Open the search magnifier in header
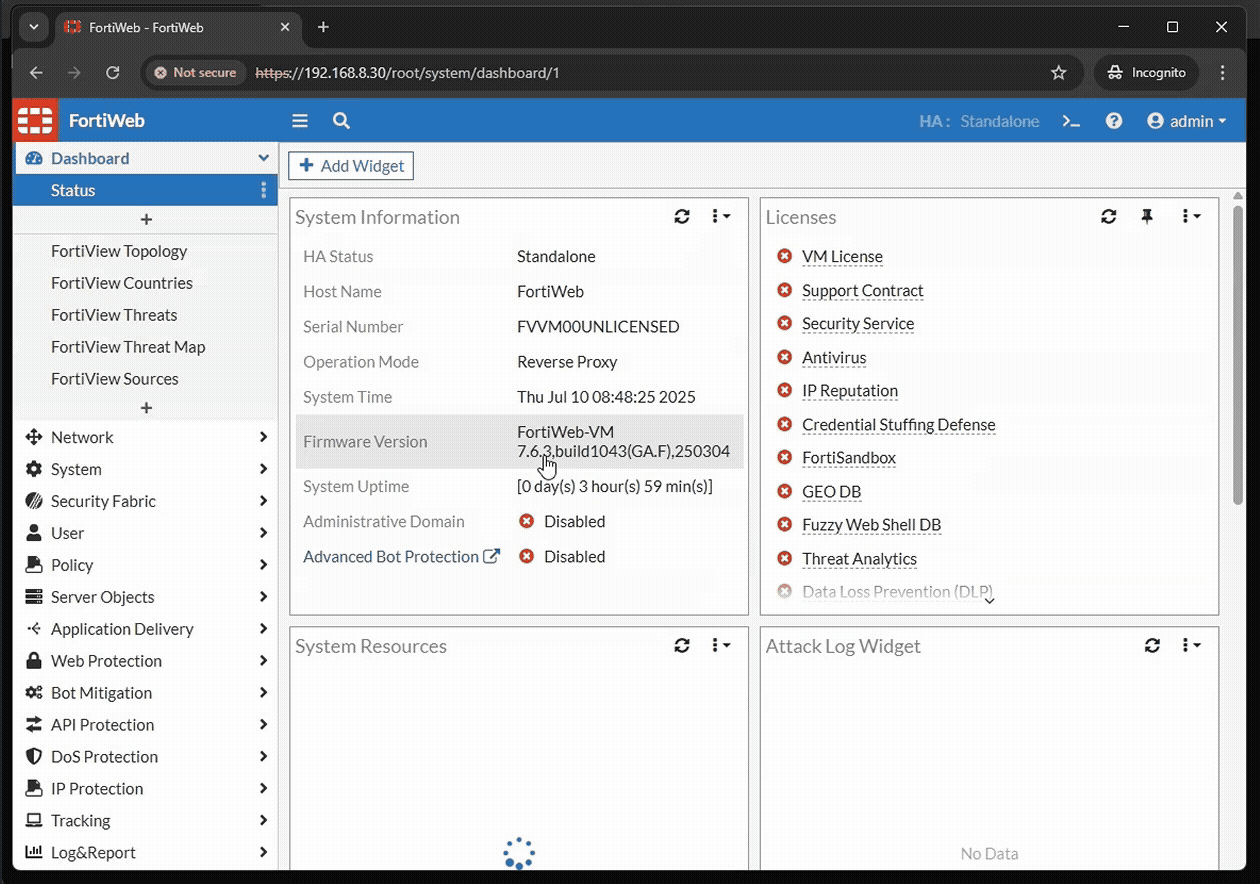1260x884 pixels. [341, 121]
